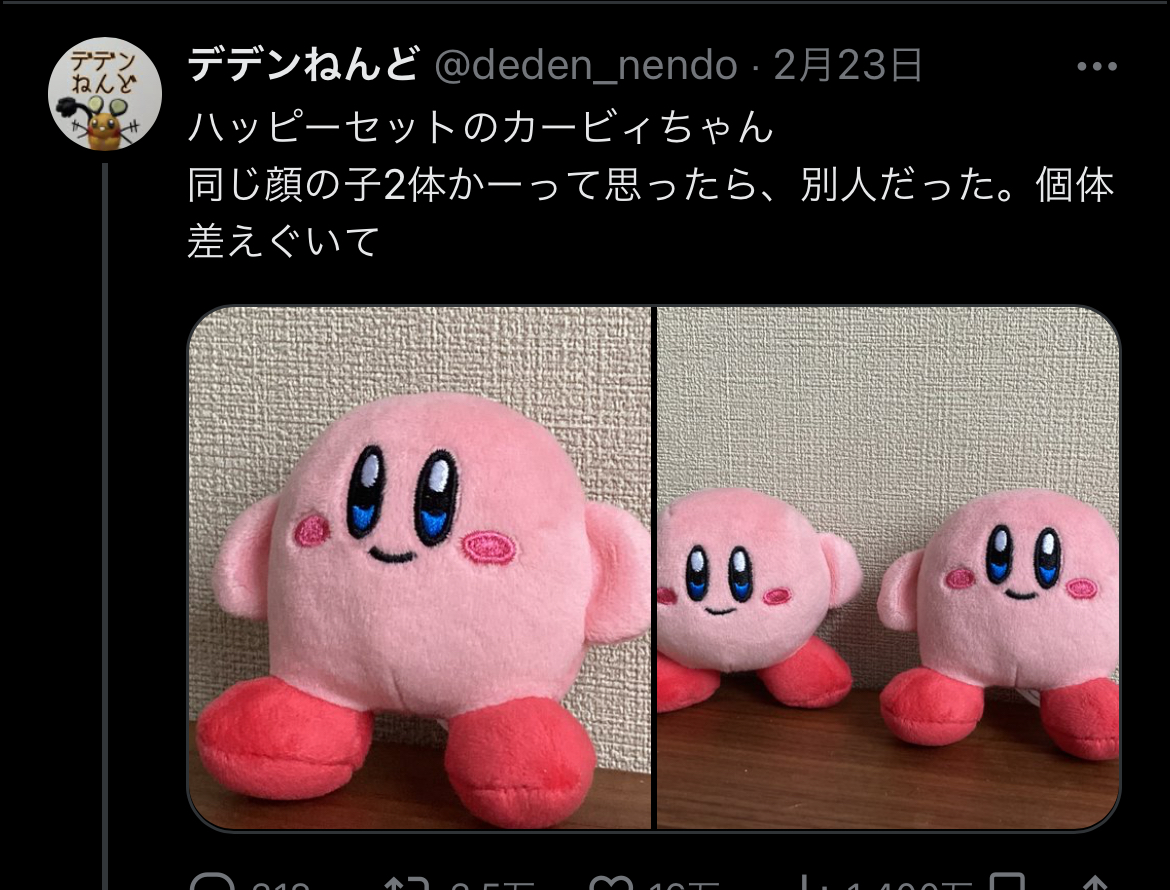Click the like count next to heart
Screen dimensions: 1170x890
coord(683,885)
